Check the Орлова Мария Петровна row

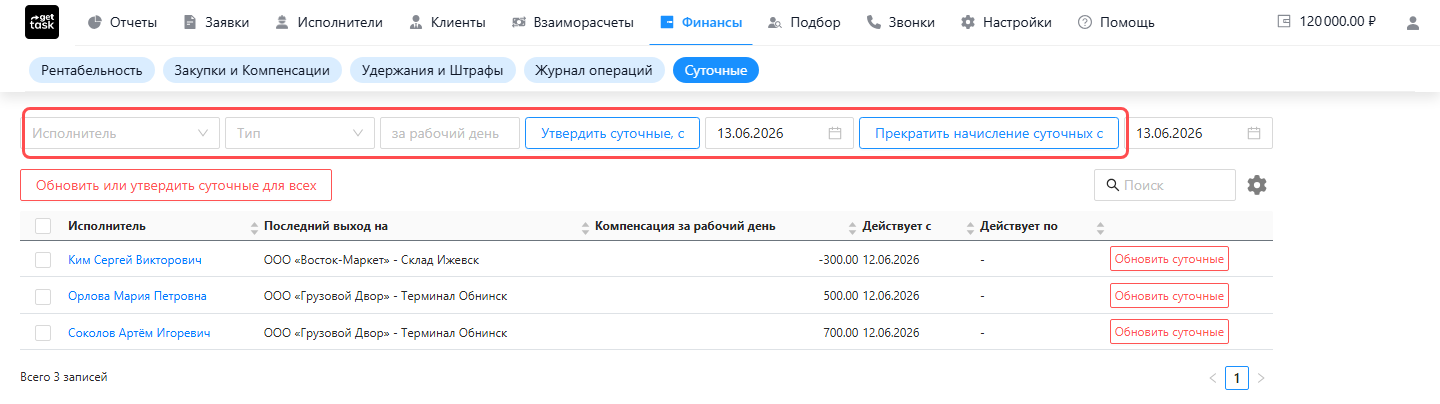43,296
